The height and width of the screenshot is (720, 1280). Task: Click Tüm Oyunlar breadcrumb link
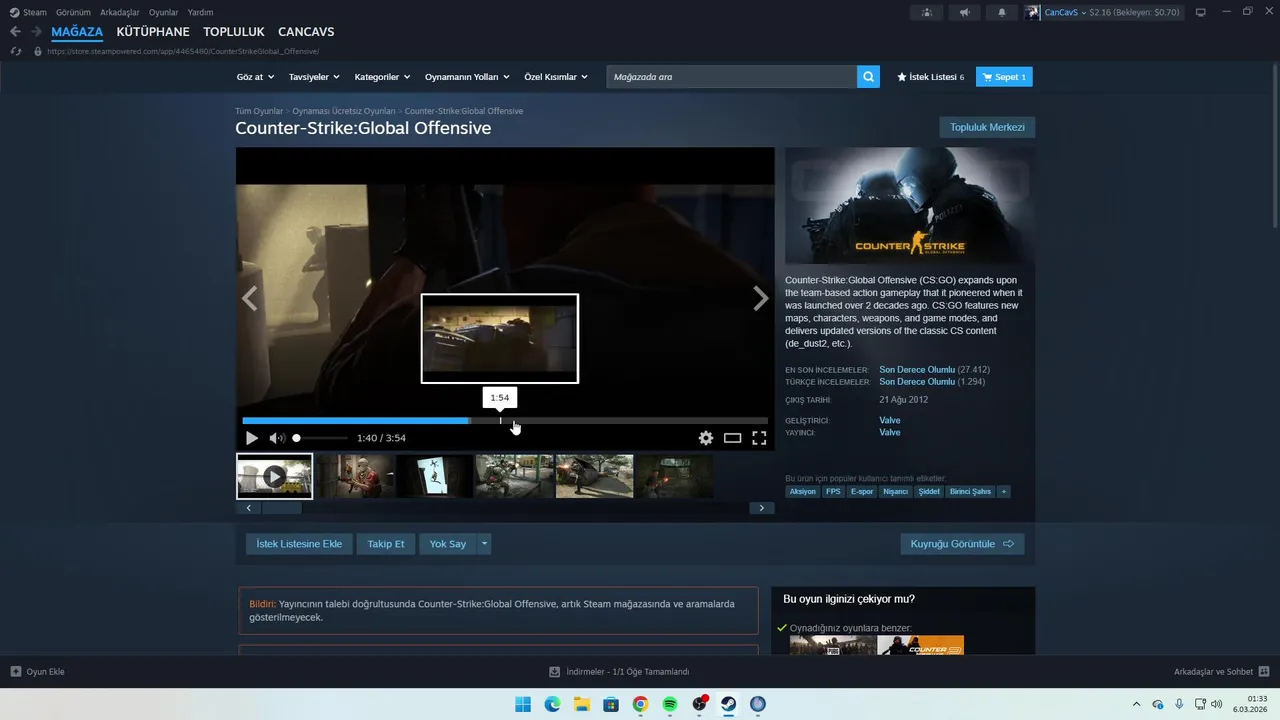pos(259,111)
